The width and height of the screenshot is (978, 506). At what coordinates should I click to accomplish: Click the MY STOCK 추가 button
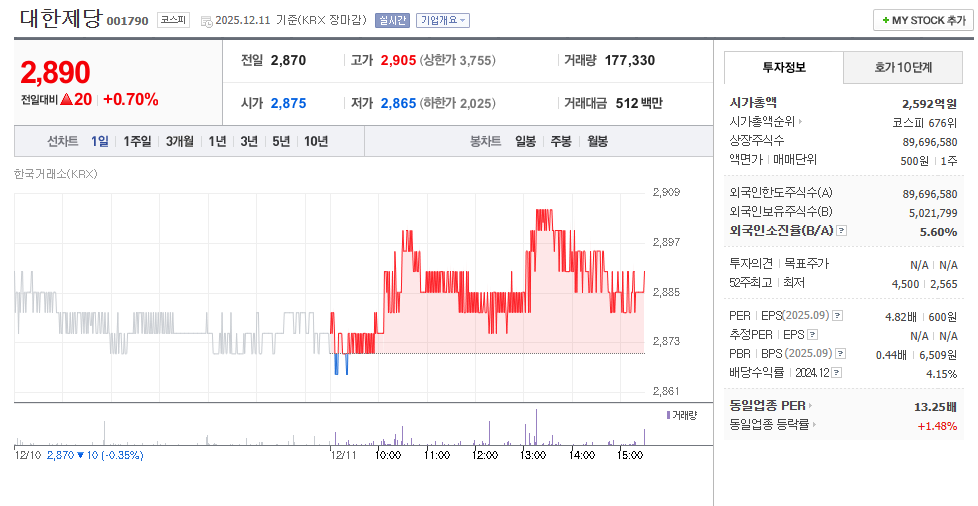point(923,21)
